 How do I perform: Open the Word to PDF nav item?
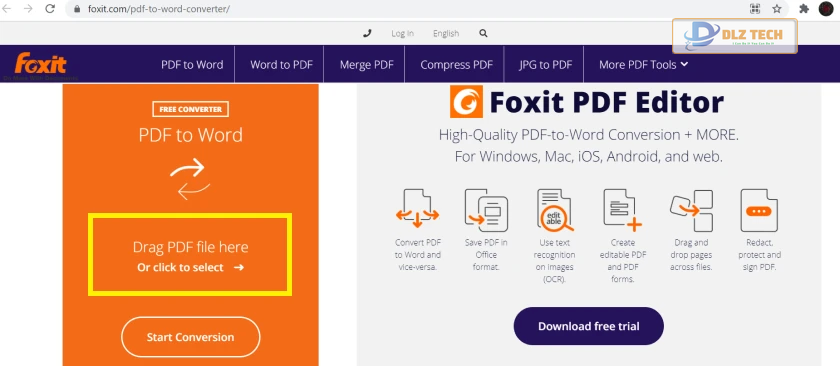pyautogui.click(x=281, y=65)
